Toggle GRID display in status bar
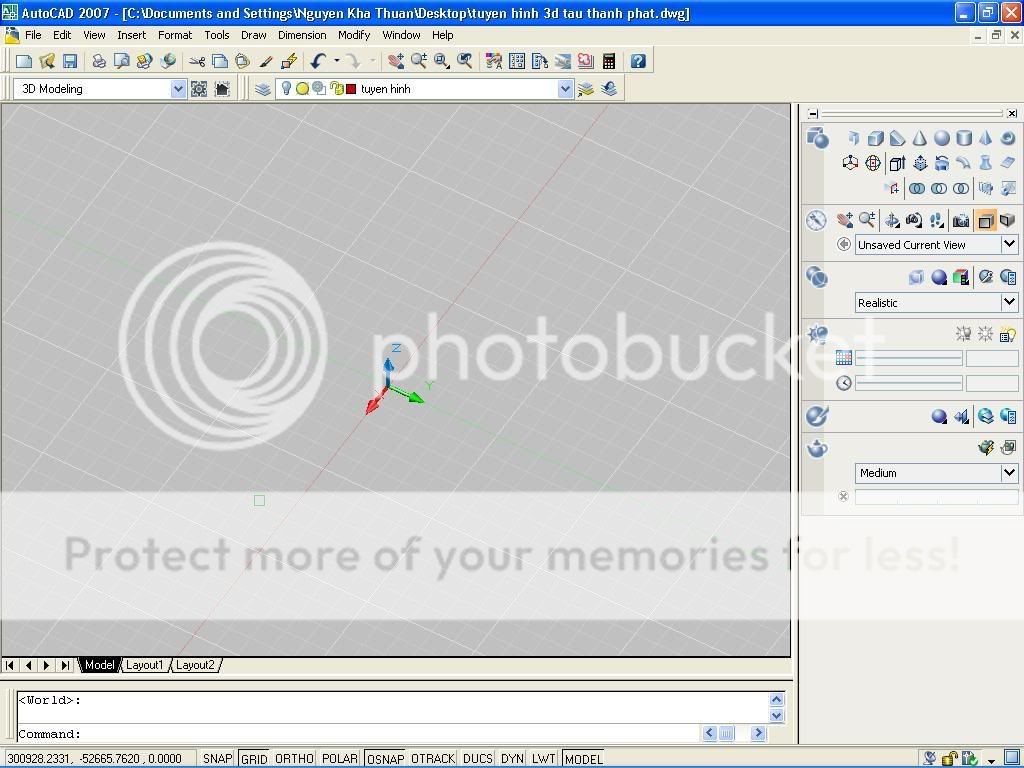This screenshot has width=1024, height=768. click(254, 758)
